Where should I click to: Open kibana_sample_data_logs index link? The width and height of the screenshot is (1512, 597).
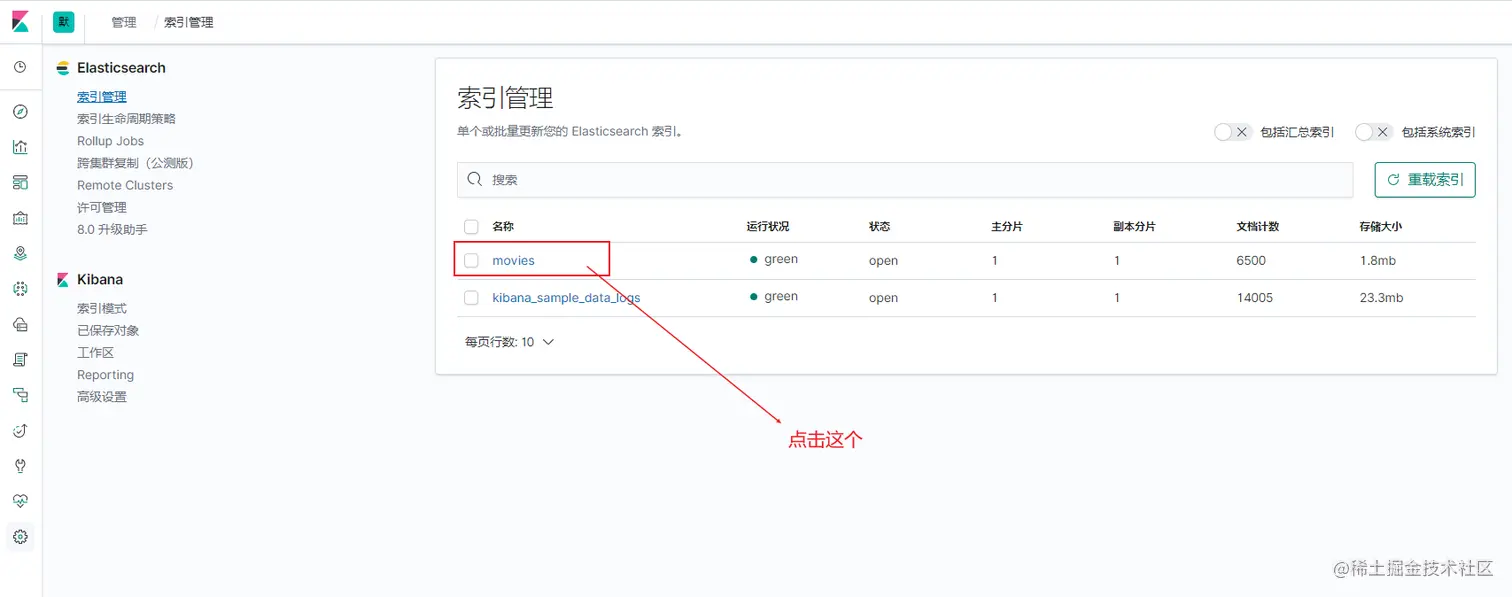pos(566,298)
